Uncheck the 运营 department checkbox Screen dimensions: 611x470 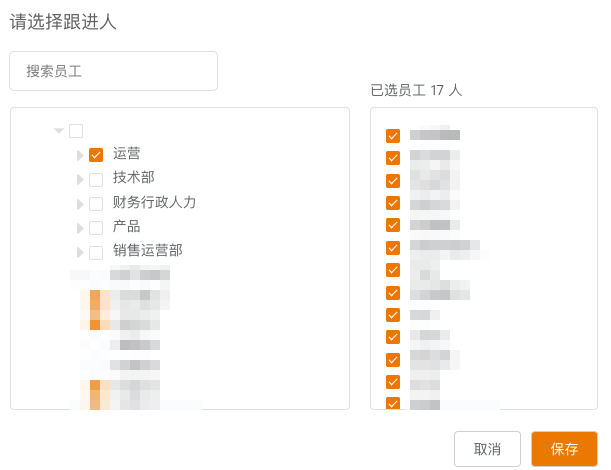pyautogui.click(x=96, y=155)
